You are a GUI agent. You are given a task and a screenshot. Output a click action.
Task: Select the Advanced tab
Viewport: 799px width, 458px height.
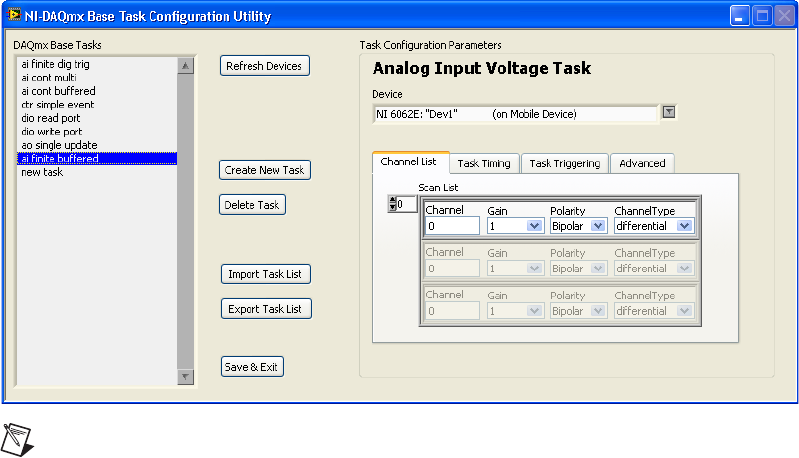point(641,163)
